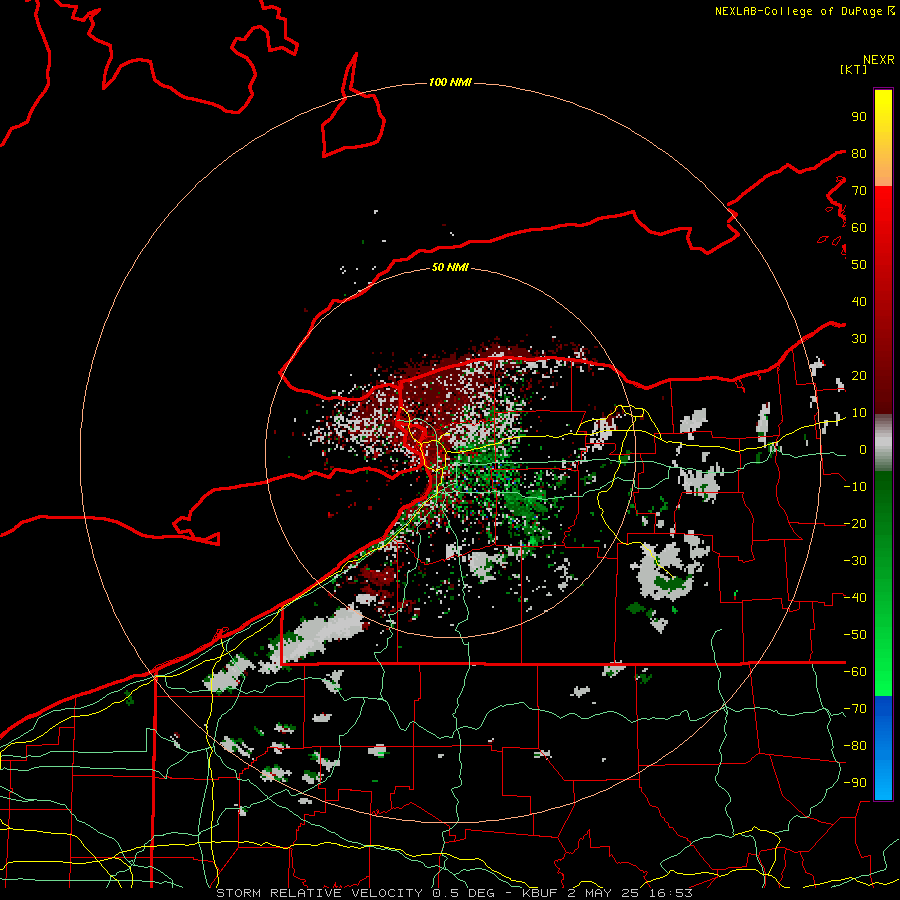Image resolution: width=900 pixels, height=900 pixels.
Task: Click the 50 NMI range ring label
Action: click(450, 267)
